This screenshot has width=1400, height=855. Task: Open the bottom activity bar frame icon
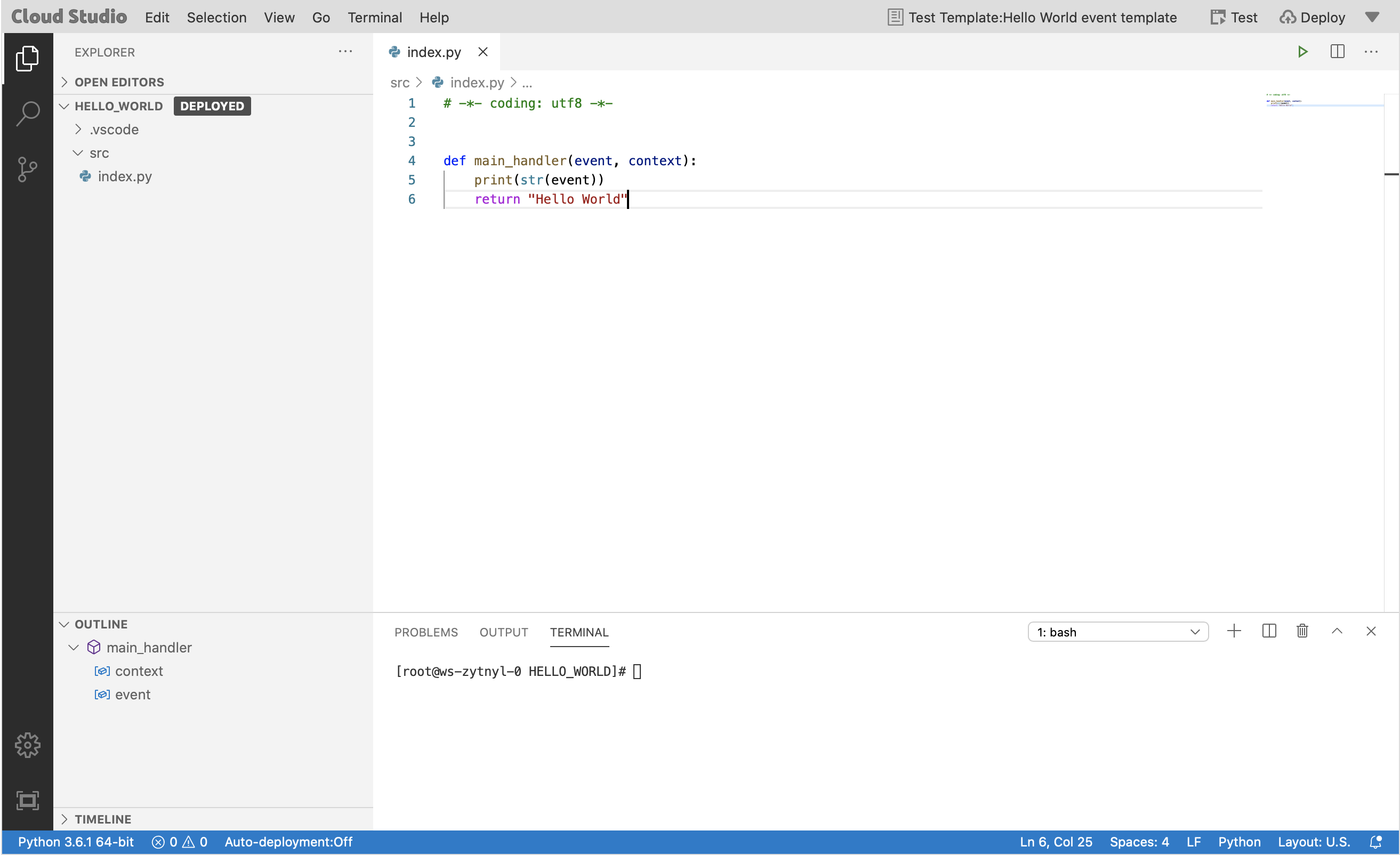click(x=27, y=800)
